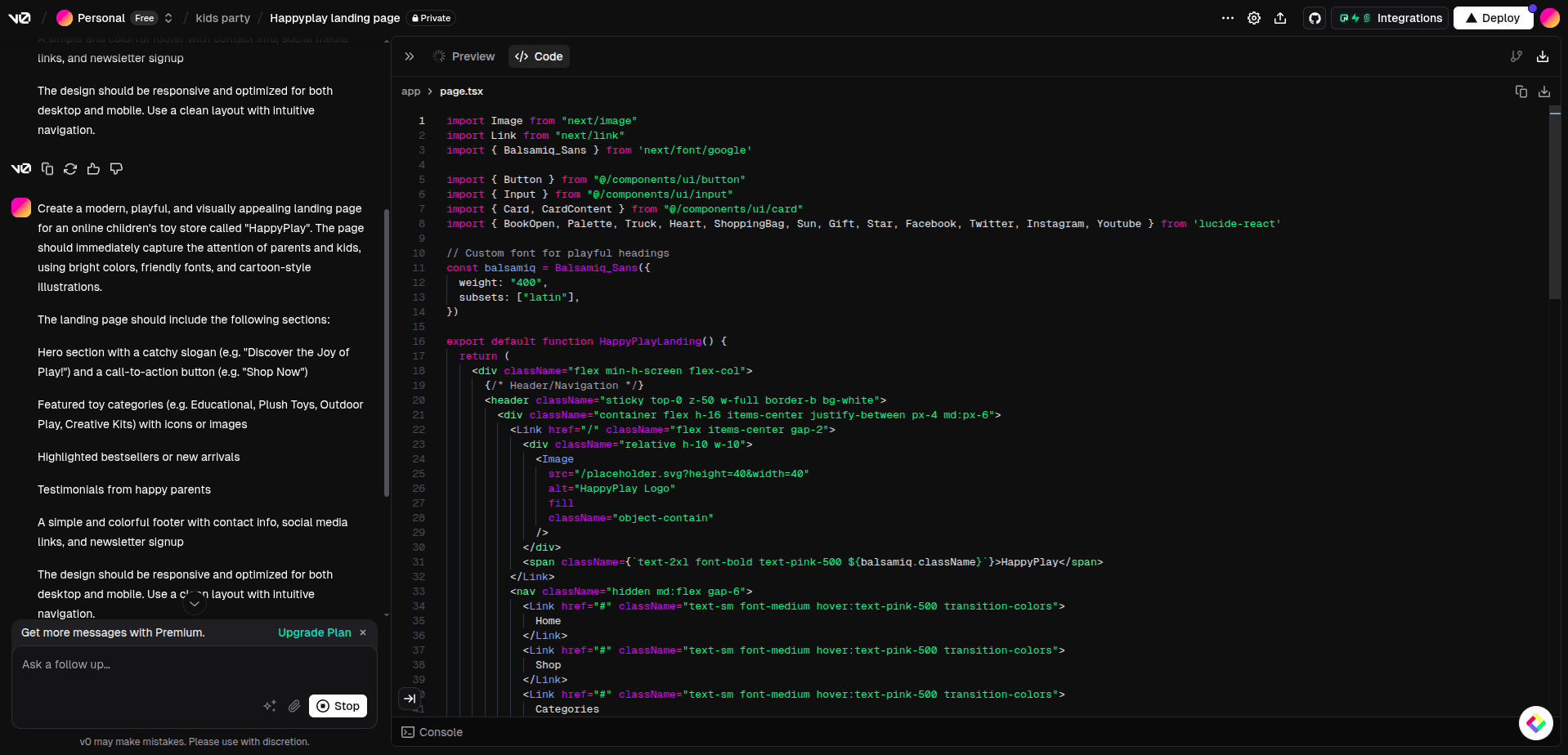The width and height of the screenshot is (1568, 755).
Task: Click the "Testimonials from happy parents" text
Action: pyautogui.click(x=124, y=489)
